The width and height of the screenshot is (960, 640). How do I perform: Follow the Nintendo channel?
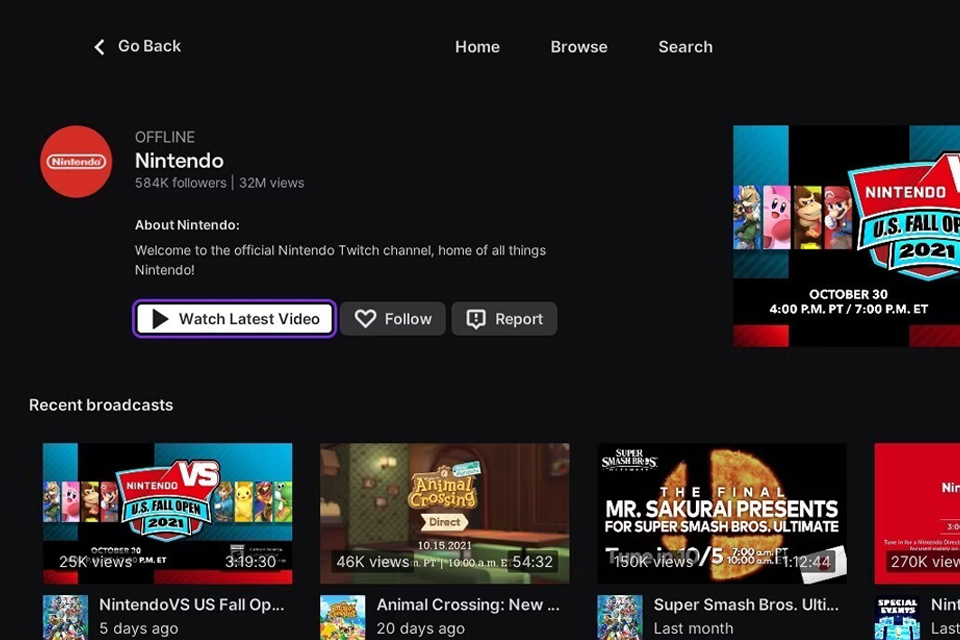393,318
